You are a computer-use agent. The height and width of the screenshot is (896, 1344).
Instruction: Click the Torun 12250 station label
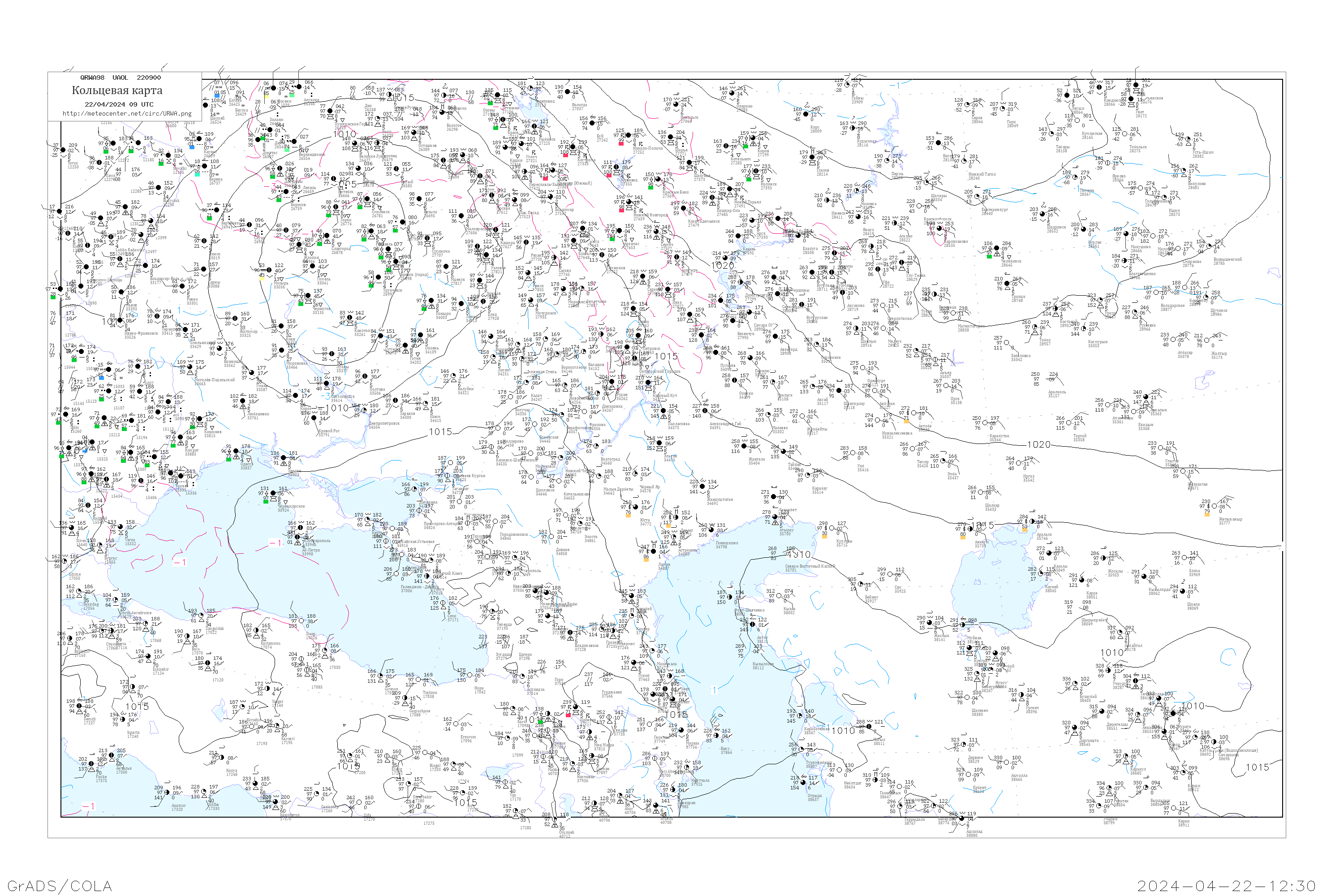73,165
